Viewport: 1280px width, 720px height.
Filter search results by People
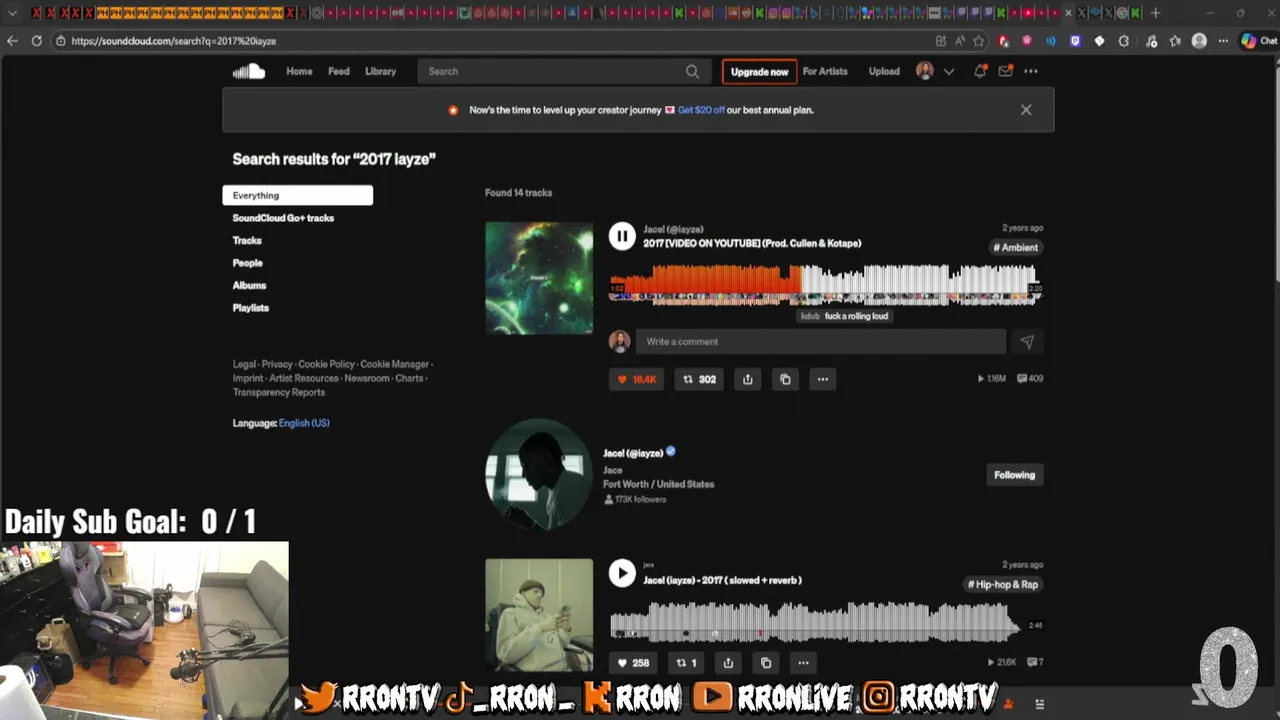point(247,263)
